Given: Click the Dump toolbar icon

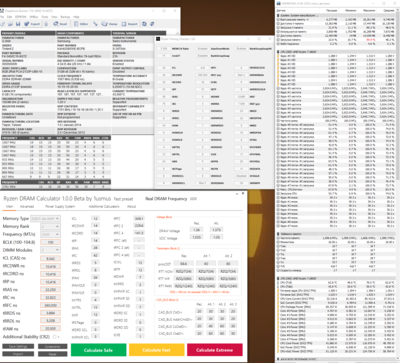Looking at the screenshot, I should [109, 24].
